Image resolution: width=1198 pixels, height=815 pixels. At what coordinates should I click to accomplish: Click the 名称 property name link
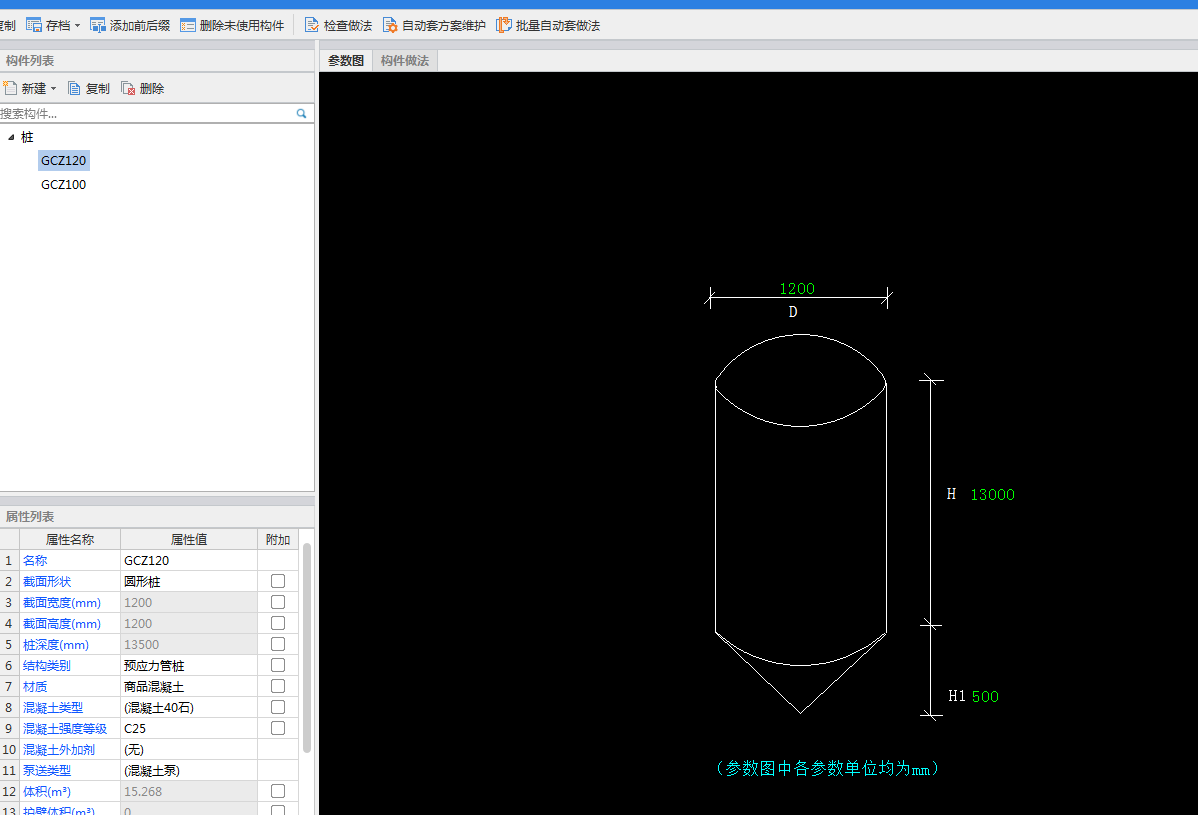pos(35,561)
